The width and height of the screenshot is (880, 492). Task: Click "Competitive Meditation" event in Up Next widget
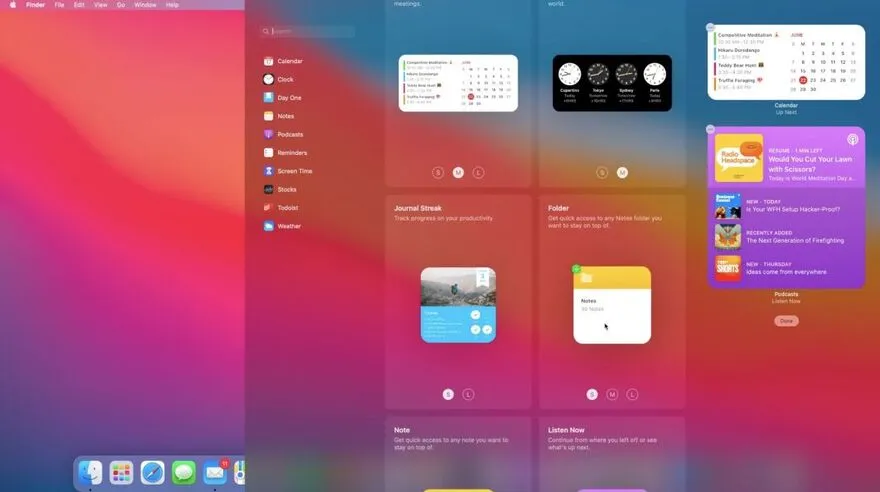pyautogui.click(x=747, y=38)
